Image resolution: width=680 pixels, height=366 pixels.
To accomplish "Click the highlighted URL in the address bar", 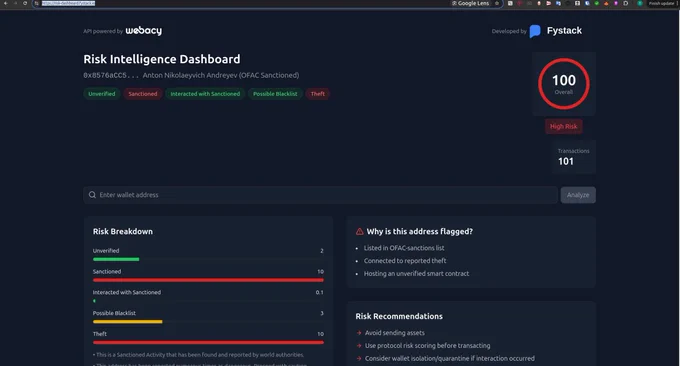I will pos(68,3).
